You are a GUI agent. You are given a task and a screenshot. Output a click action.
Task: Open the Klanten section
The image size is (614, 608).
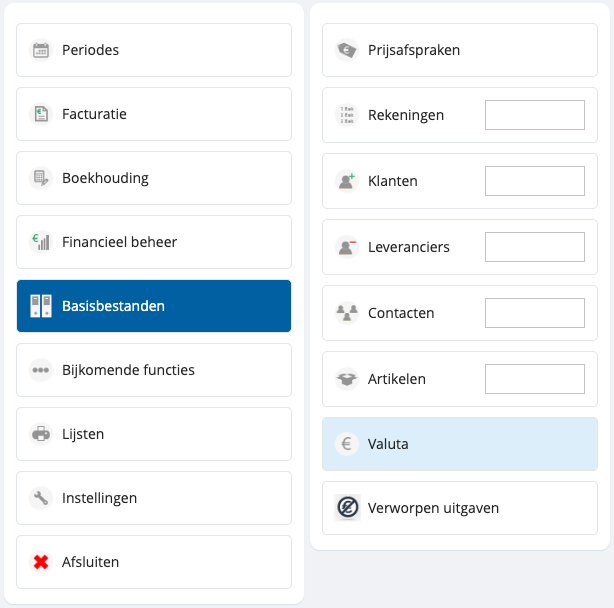click(393, 181)
